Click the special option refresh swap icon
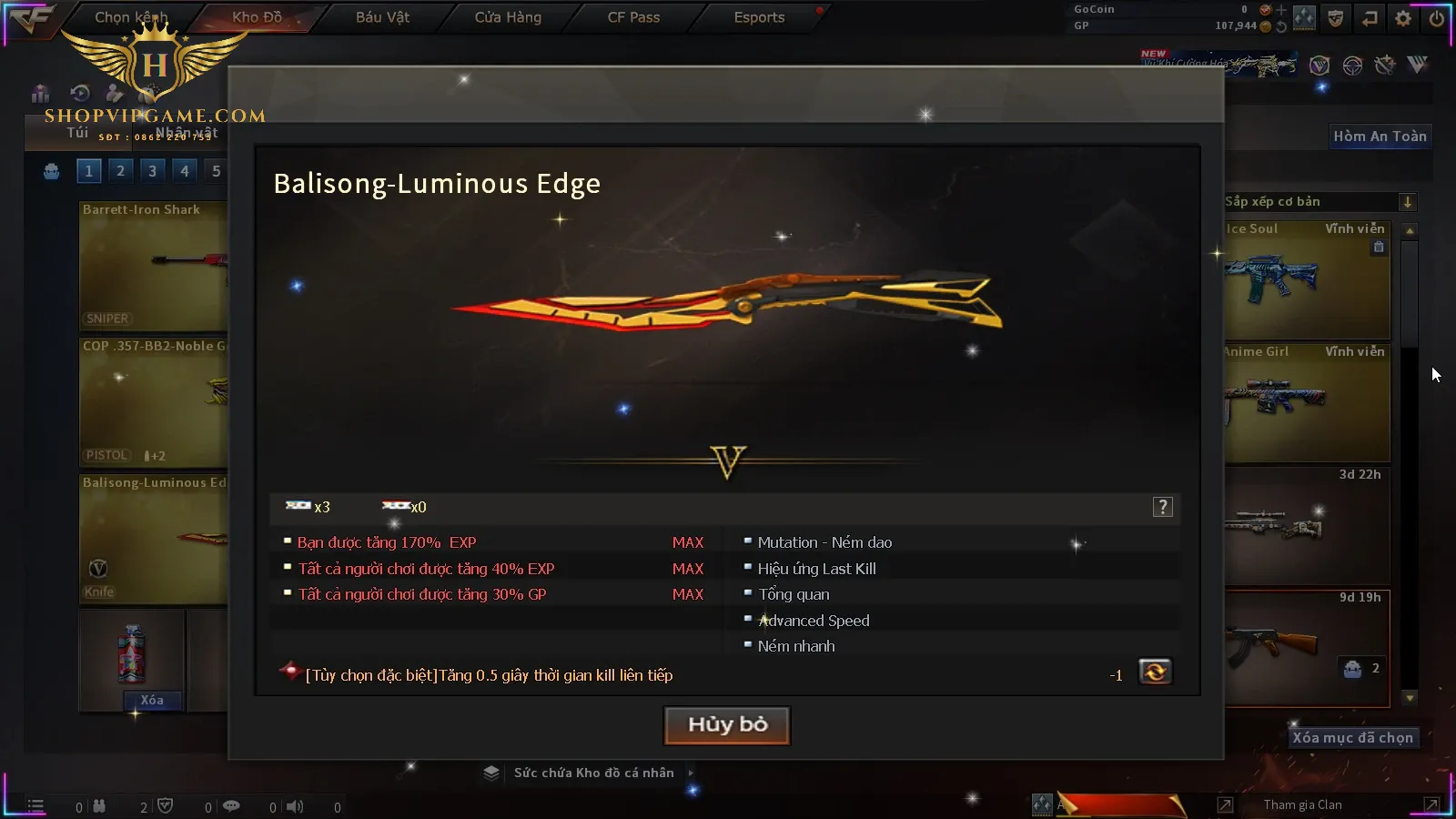 click(1155, 672)
